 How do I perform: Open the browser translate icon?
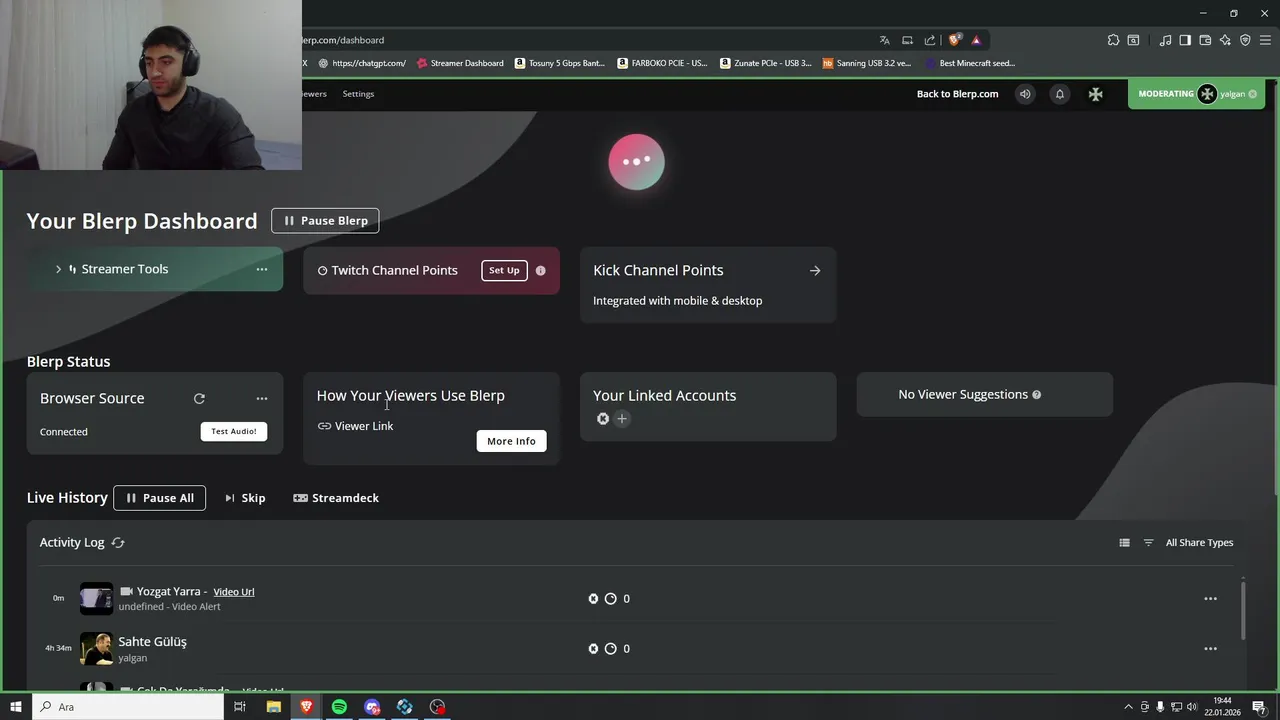(885, 40)
